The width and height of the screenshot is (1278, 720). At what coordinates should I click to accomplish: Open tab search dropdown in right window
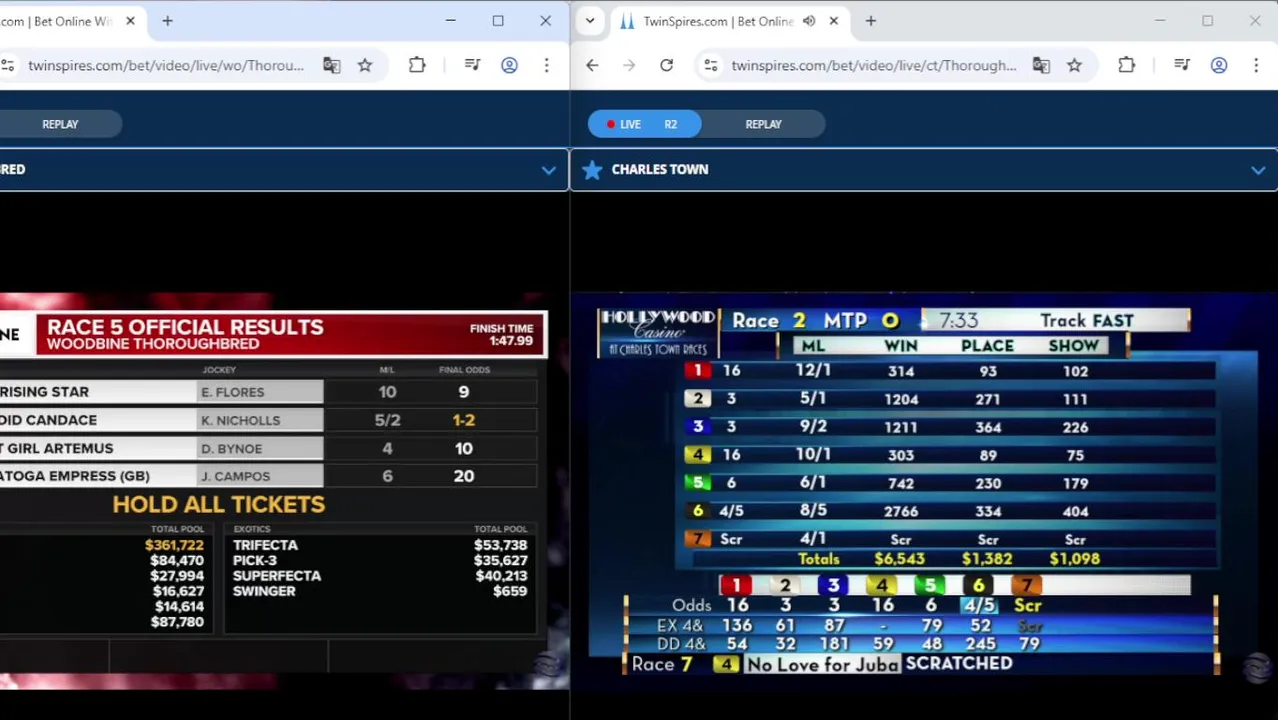590,21
